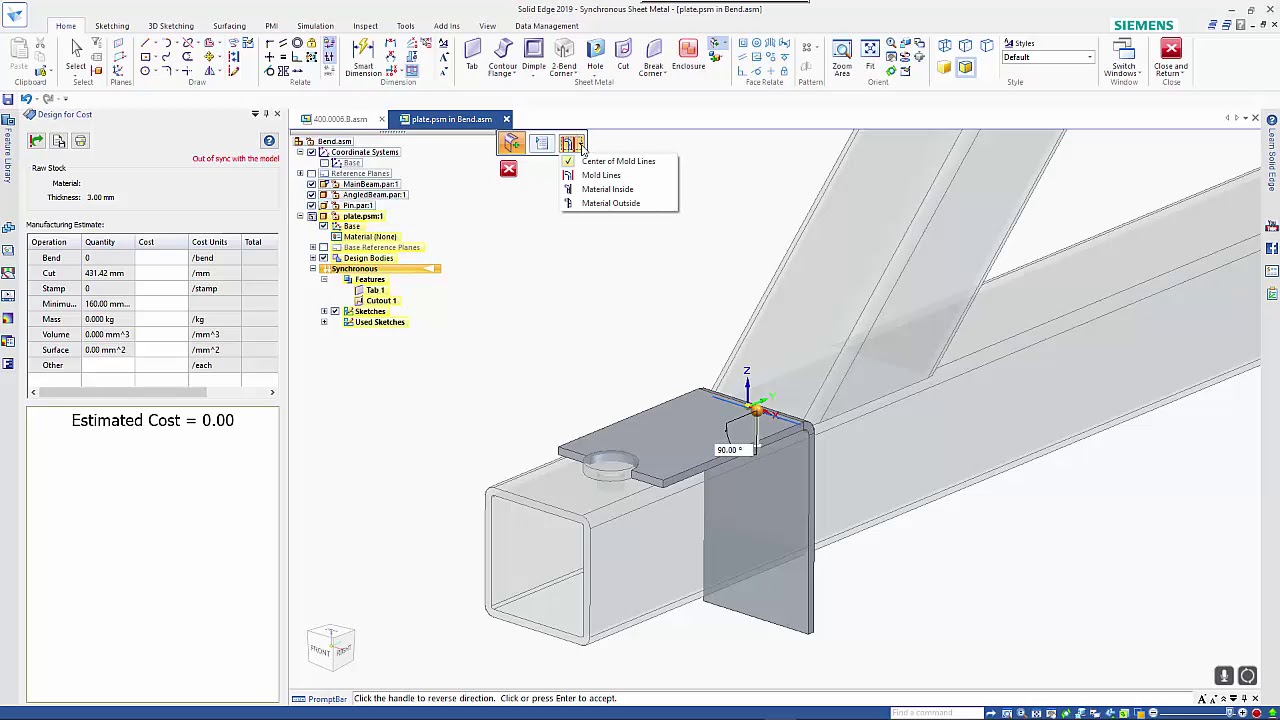Click the Zoom Area tool
1280x720 pixels.
pyautogui.click(x=842, y=58)
